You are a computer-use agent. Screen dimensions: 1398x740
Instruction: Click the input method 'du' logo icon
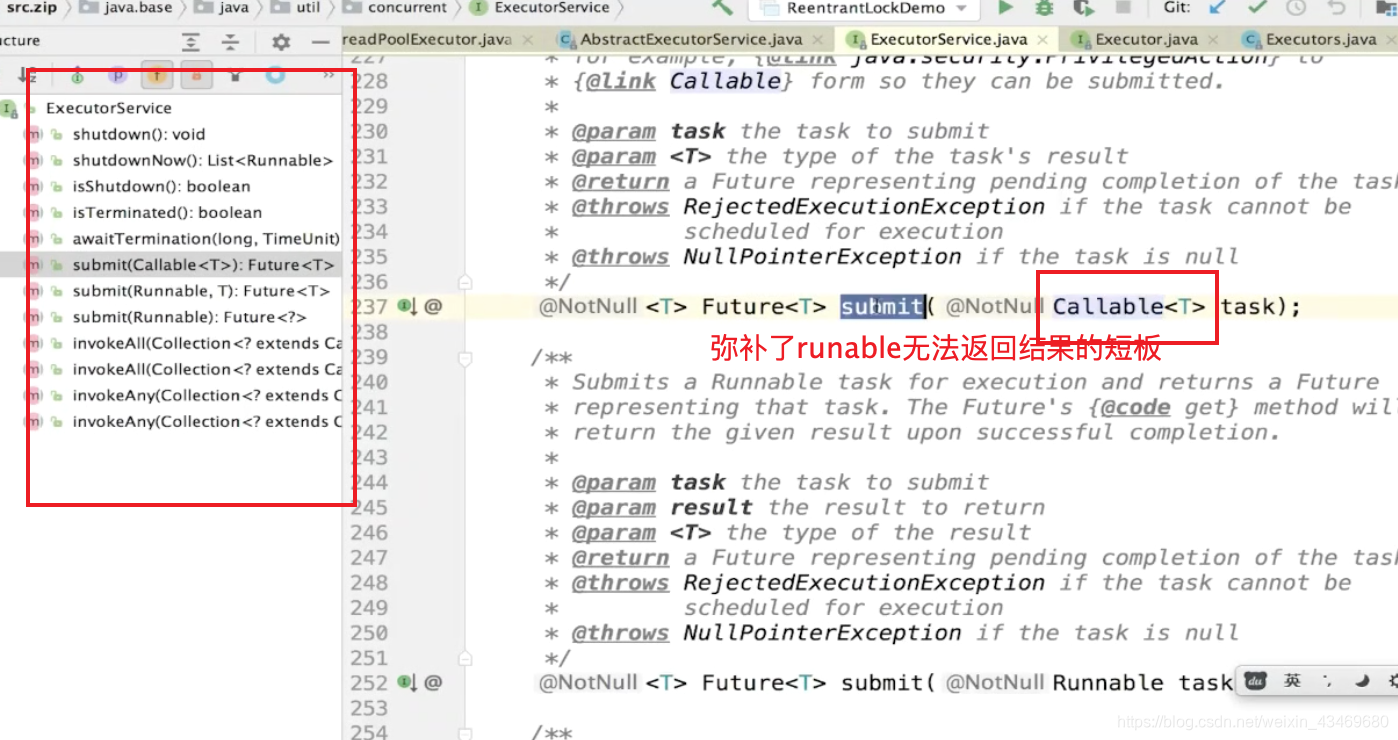pos(1256,681)
